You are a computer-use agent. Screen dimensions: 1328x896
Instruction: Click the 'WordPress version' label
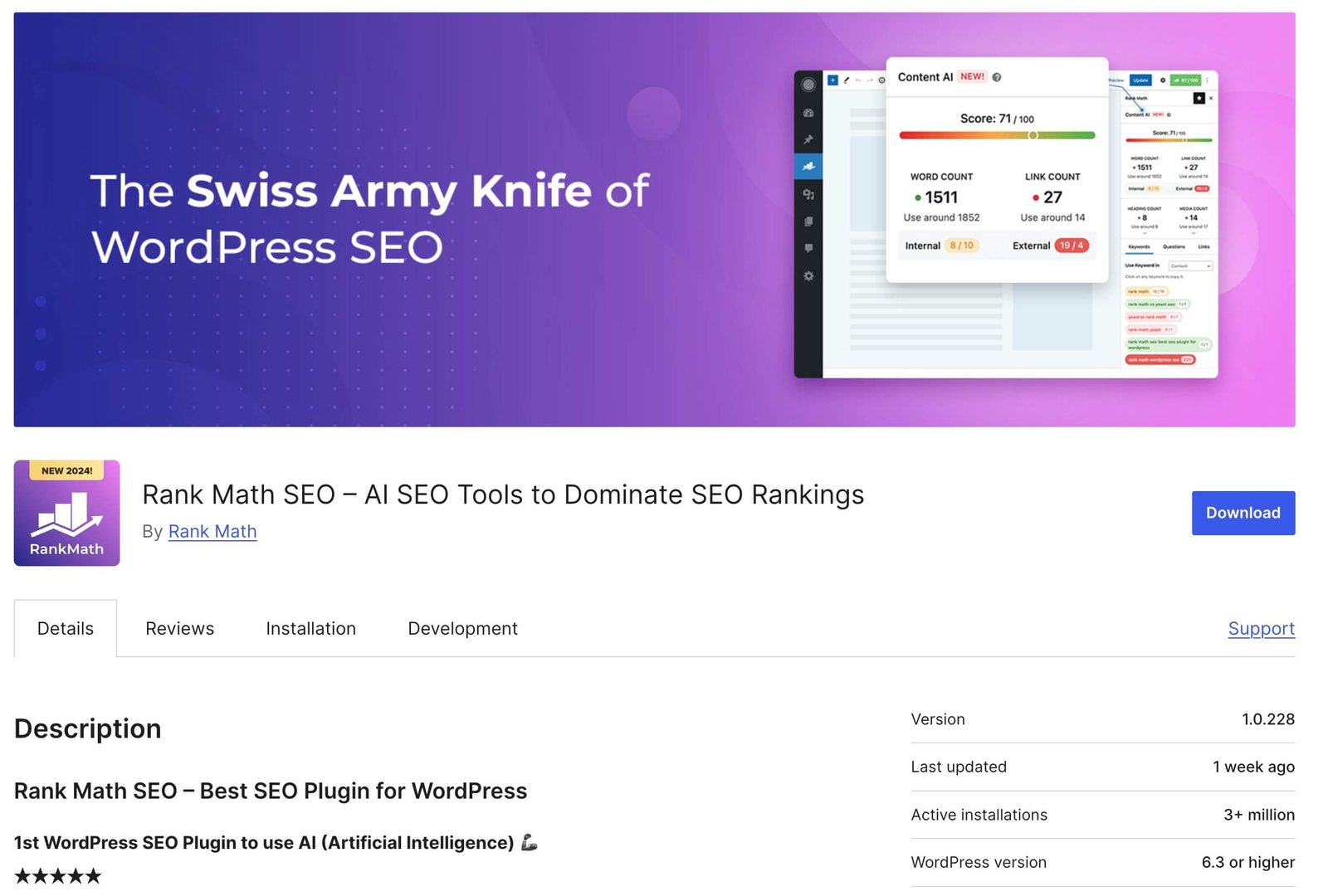[x=979, y=862]
